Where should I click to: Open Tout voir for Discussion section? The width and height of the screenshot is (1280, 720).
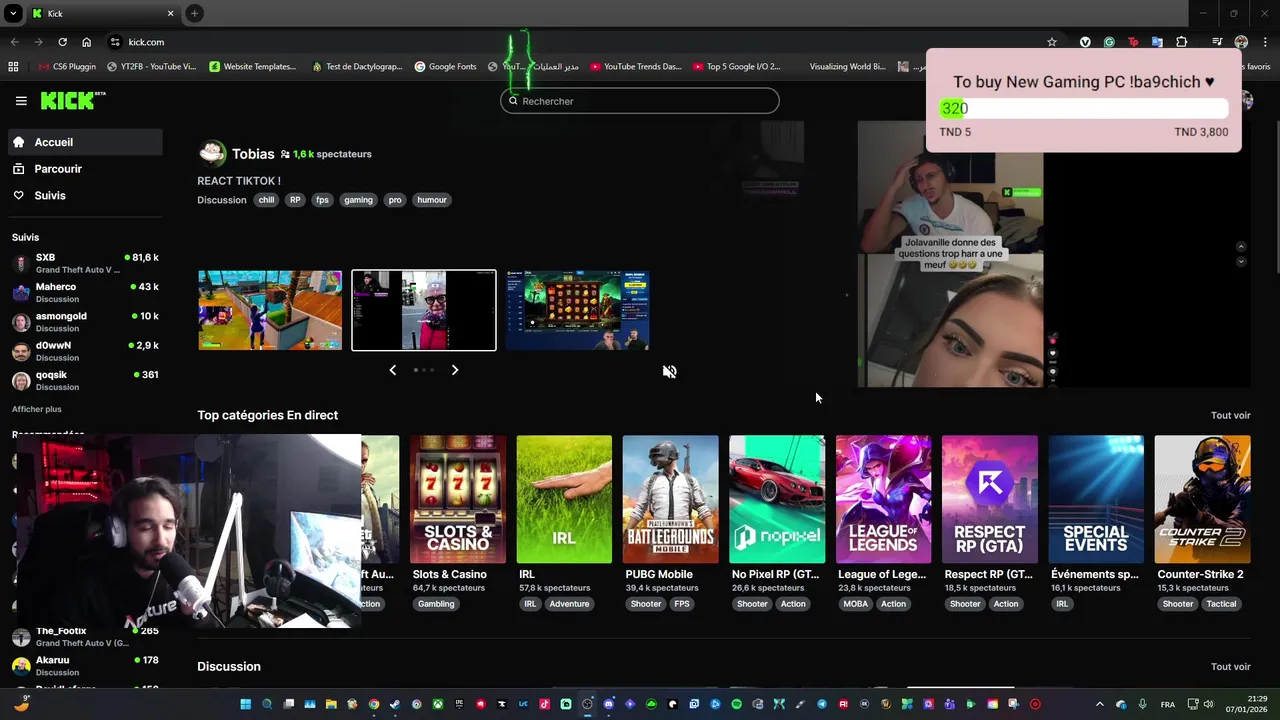1231,667
